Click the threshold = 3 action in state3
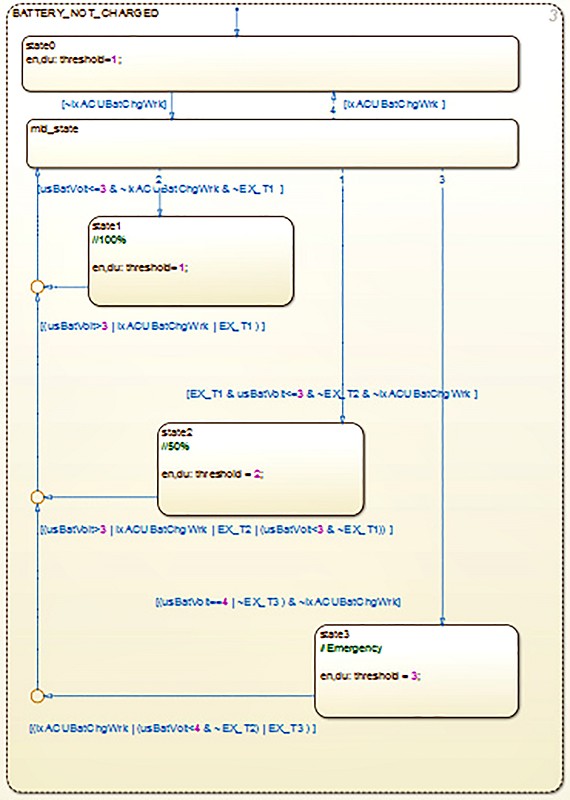This screenshot has width=570, height=800. [x=370, y=676]
